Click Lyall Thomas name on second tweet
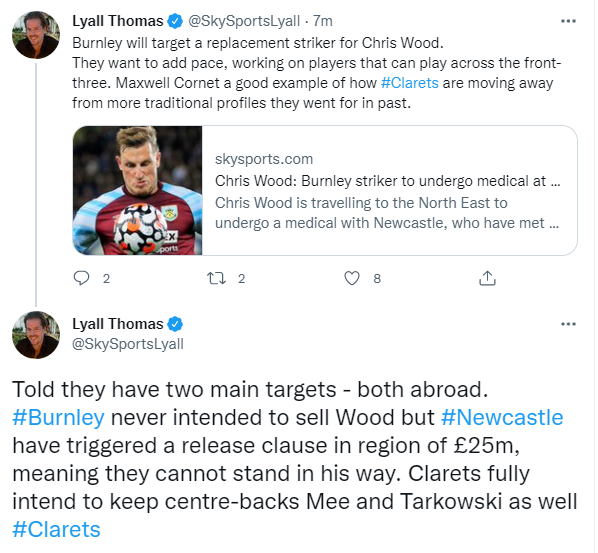Image resolution: width=598 pixels, height=553 pixels. 118,324
